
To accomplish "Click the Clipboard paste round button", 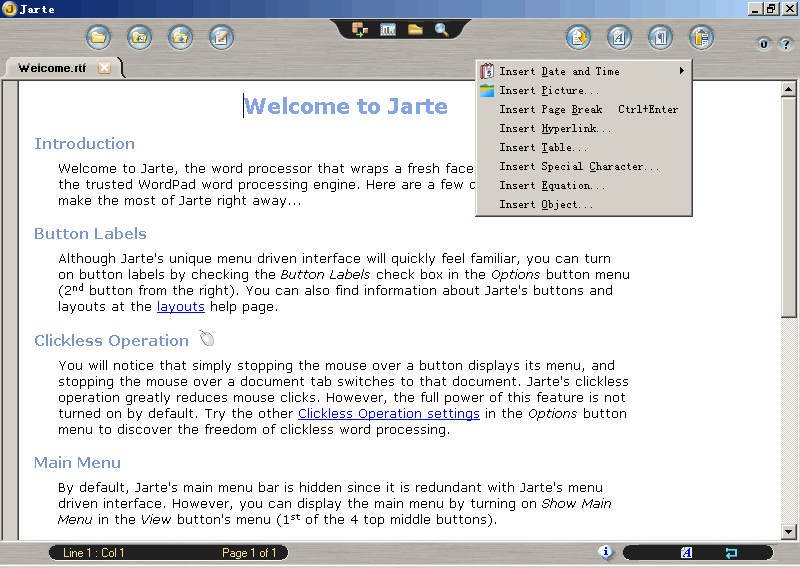I will coord(702,37).
